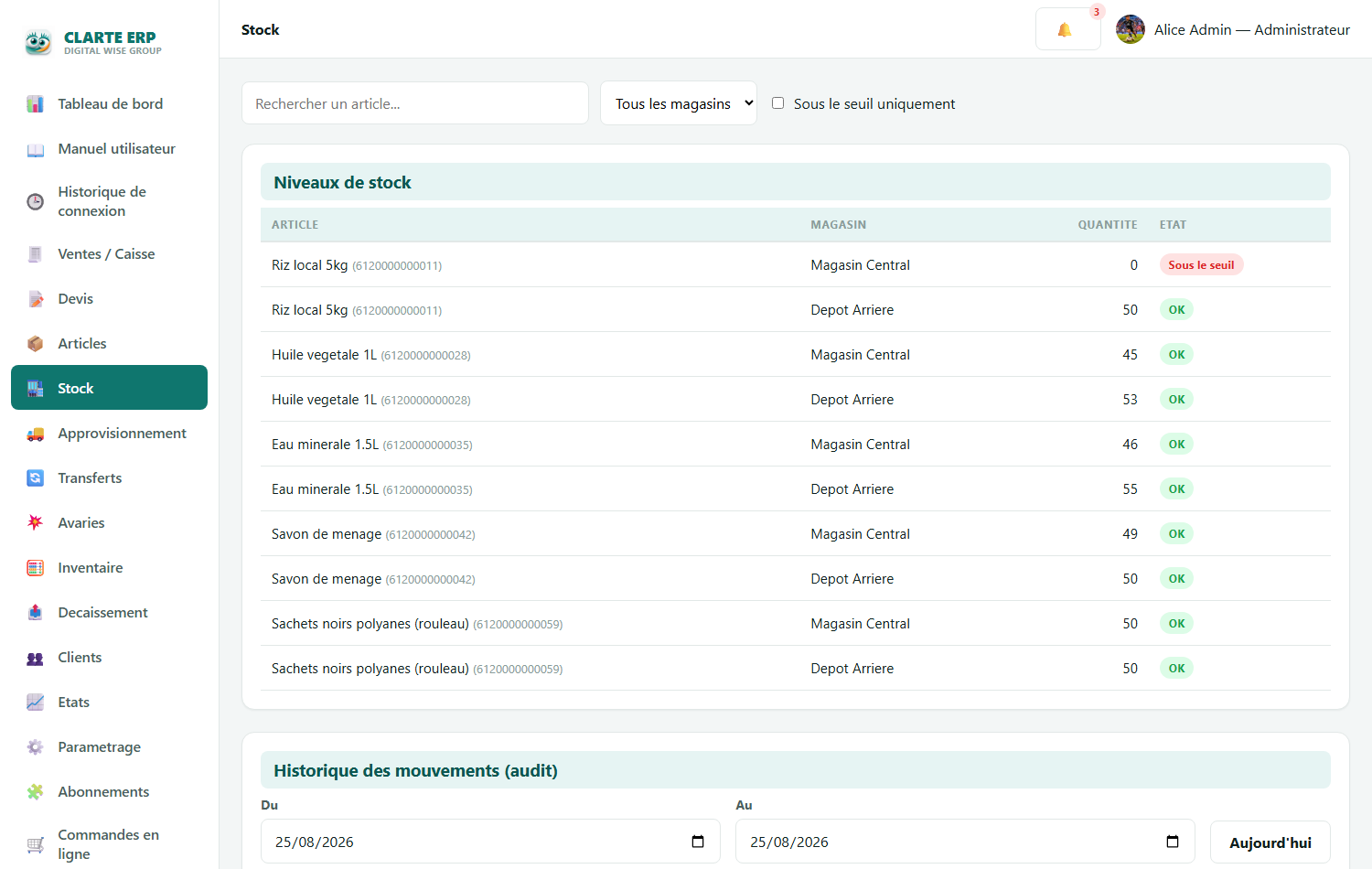Click the Etats graph icon

[35, 703]
